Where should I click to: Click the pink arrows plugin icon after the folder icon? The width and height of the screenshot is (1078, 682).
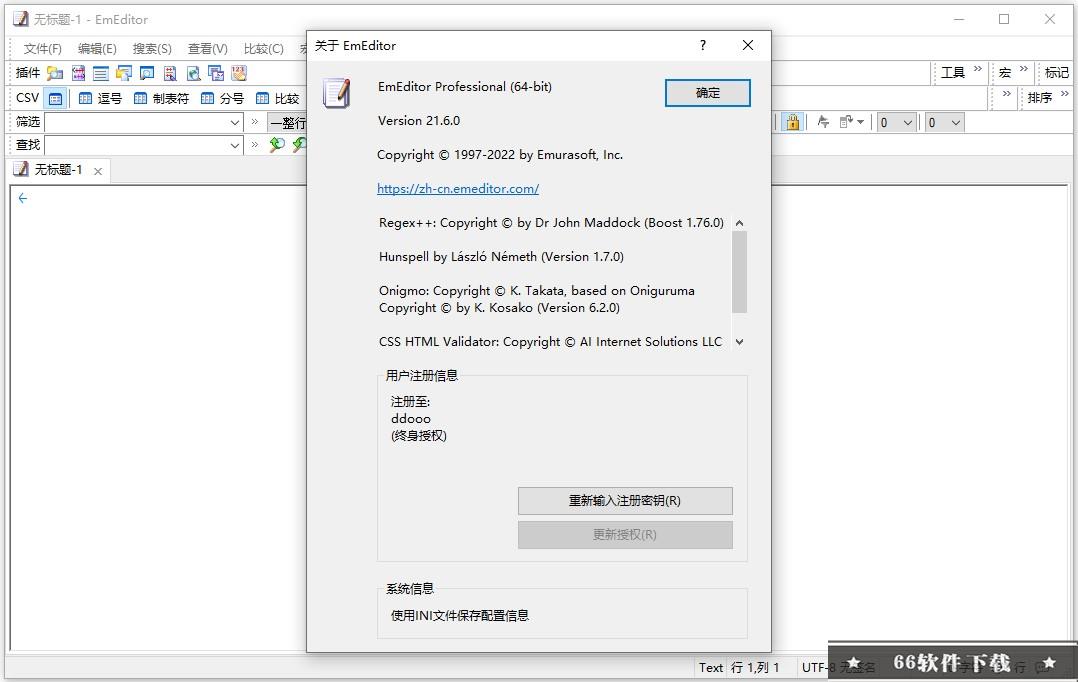78,73
